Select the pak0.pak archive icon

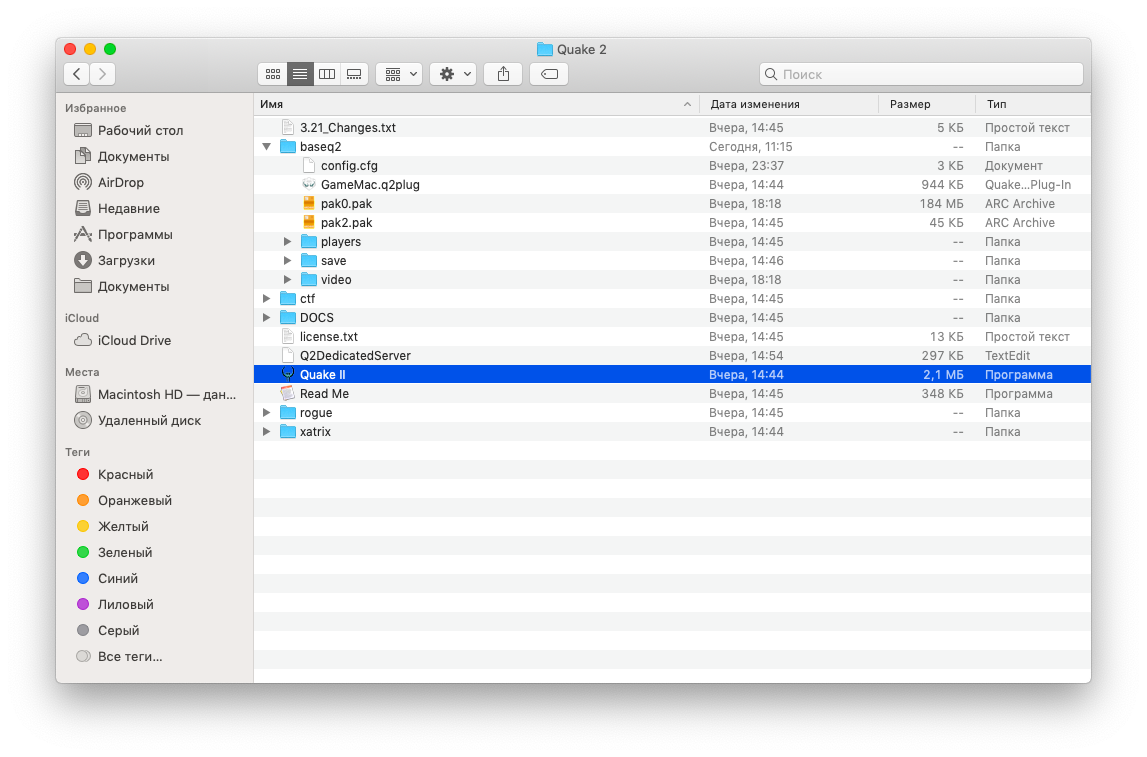click(309, 203)
